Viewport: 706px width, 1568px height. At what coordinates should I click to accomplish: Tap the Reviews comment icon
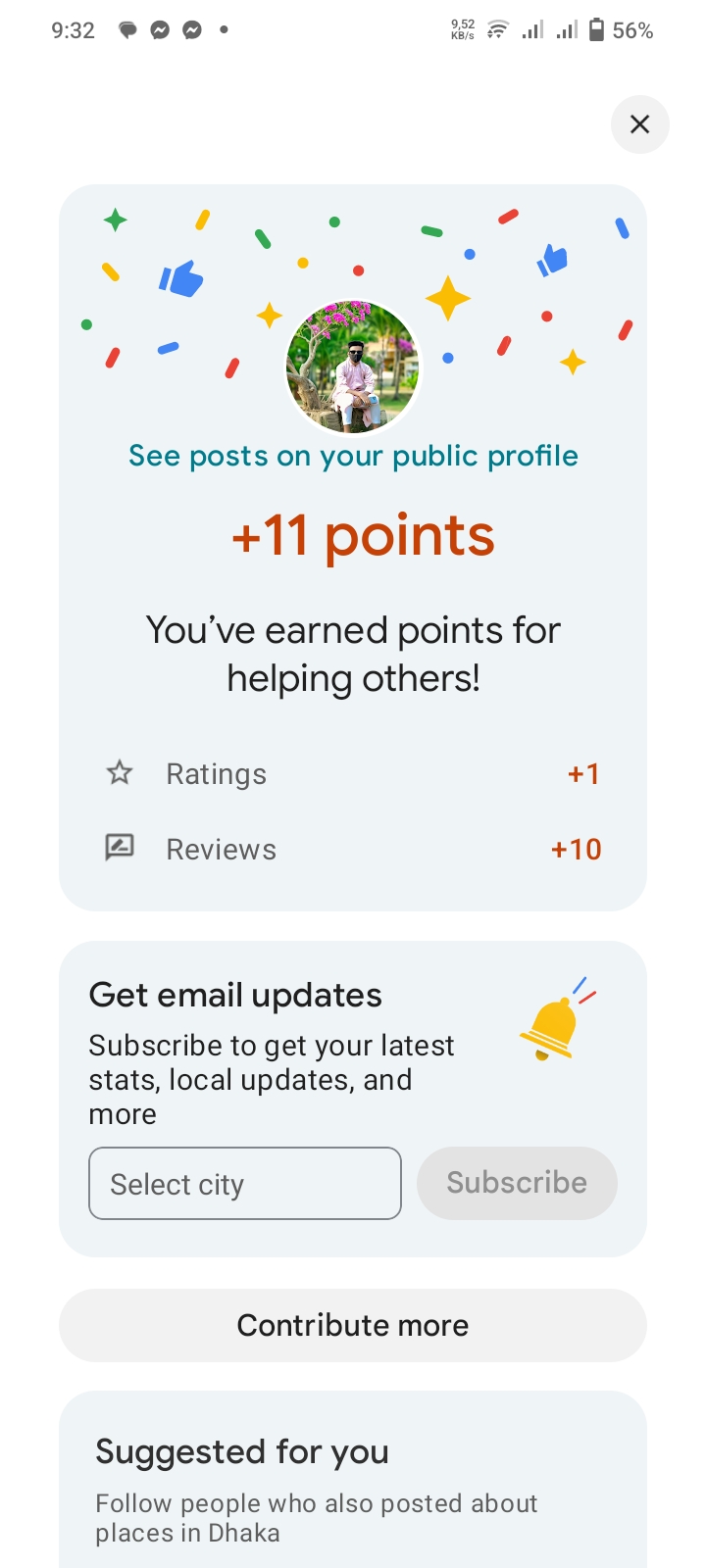tap(120, 848)
